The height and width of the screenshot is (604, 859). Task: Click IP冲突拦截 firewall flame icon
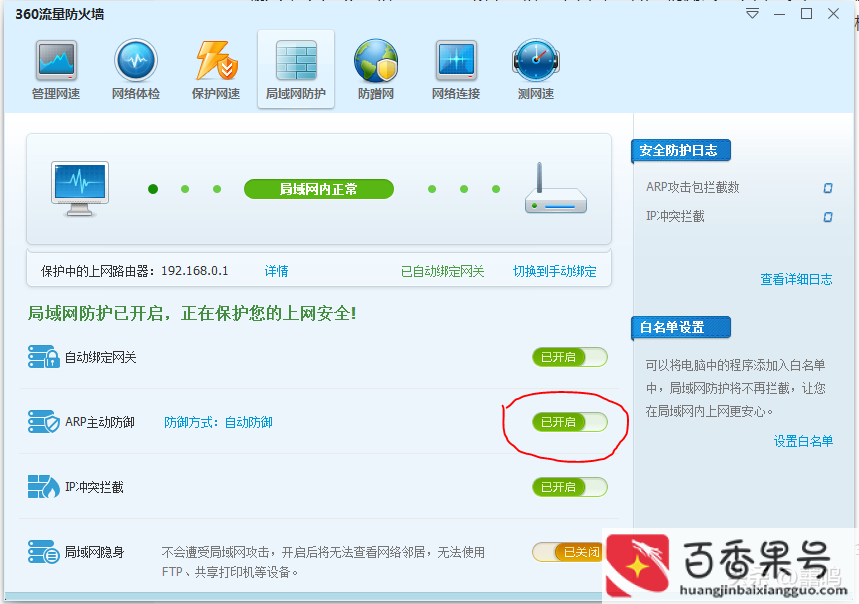click(x=43, y=487)
